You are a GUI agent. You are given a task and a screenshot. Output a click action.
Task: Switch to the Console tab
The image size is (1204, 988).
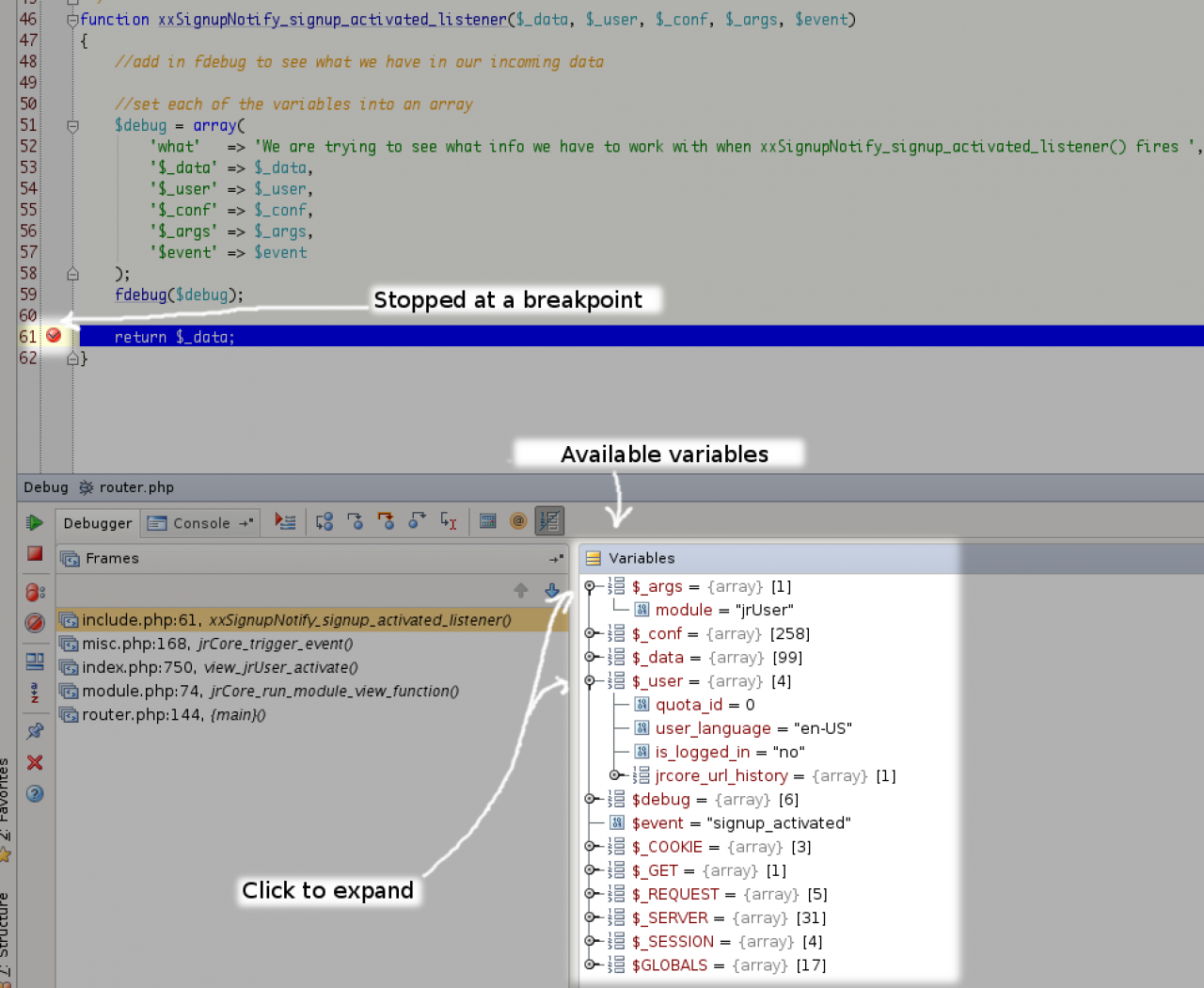click(x=200, y=523)
